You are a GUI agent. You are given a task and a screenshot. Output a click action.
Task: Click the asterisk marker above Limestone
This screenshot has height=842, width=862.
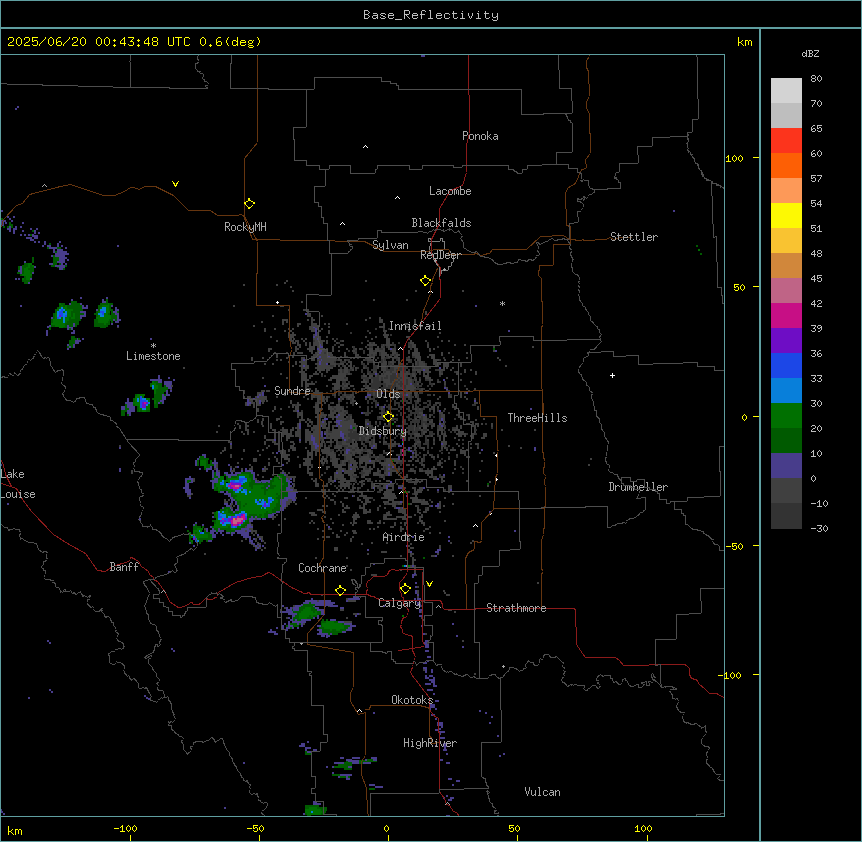pyautogui.click(x=153, y=346)
